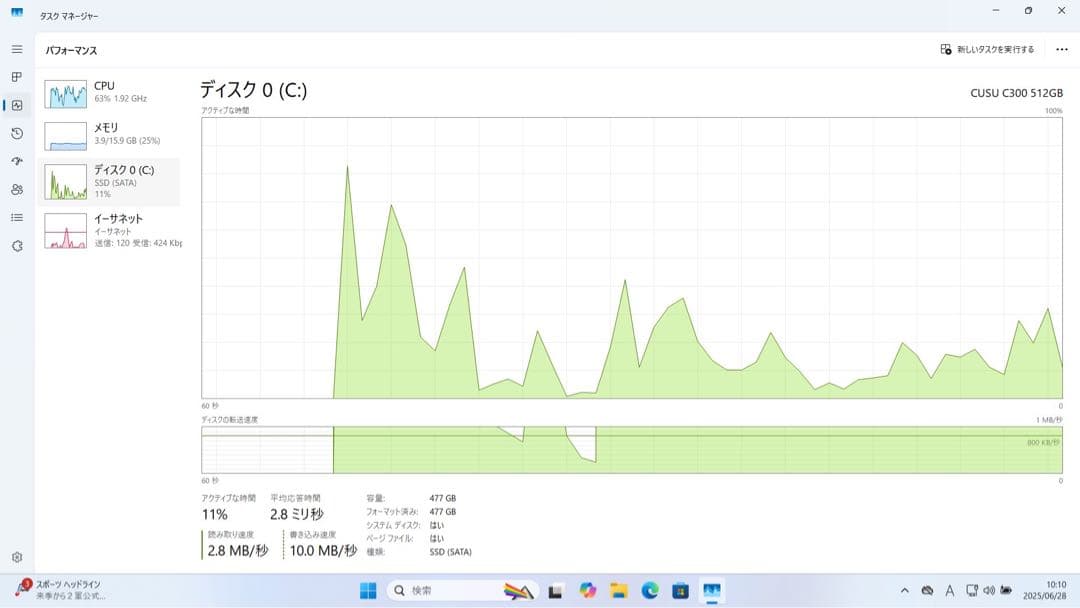Open the Users page icon
Image resolution: width=1080 pixels, height=608 pixels.
[17, 189]
